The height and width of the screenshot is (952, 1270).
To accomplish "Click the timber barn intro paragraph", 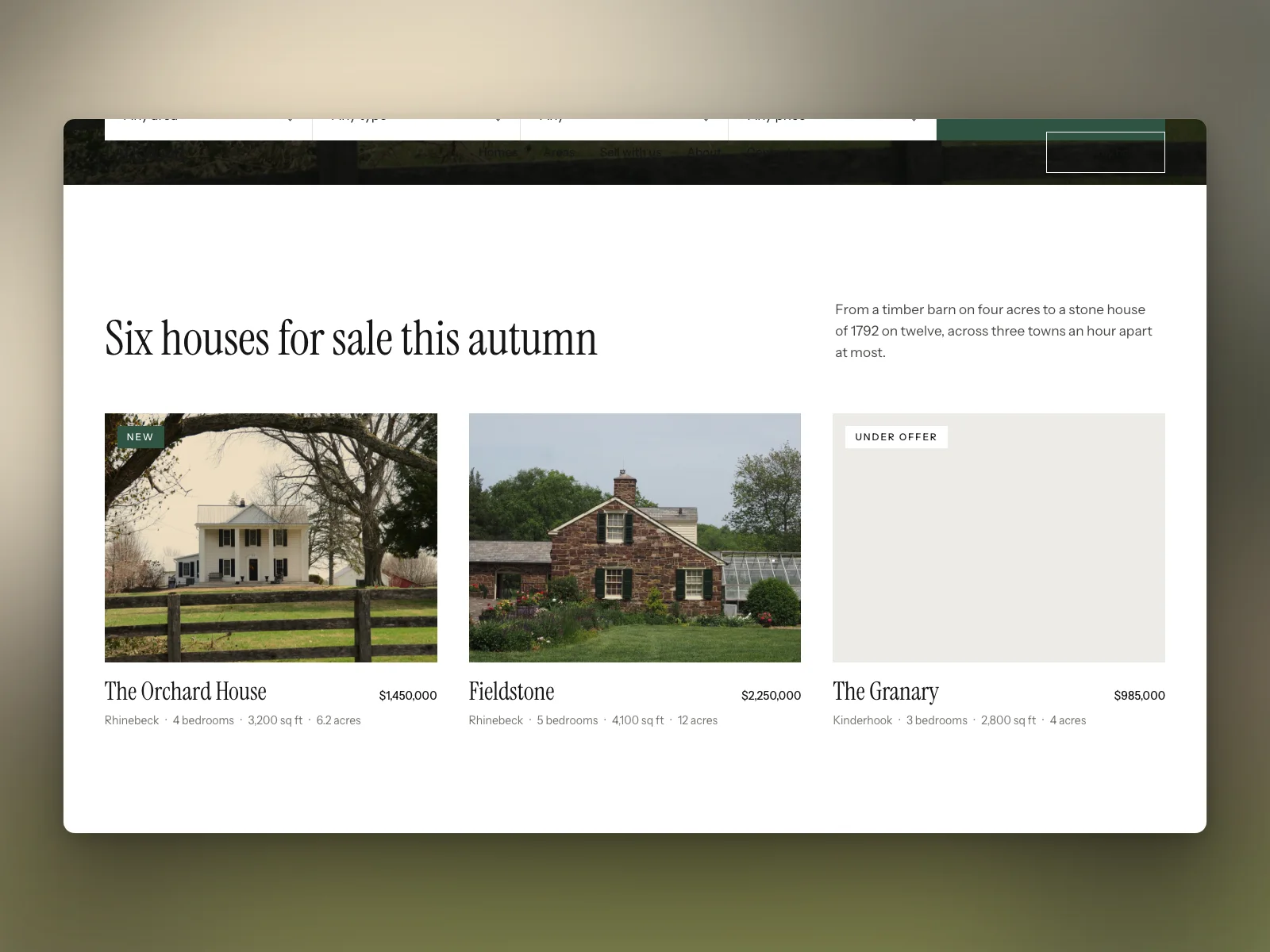I will (x=994, y=331).
